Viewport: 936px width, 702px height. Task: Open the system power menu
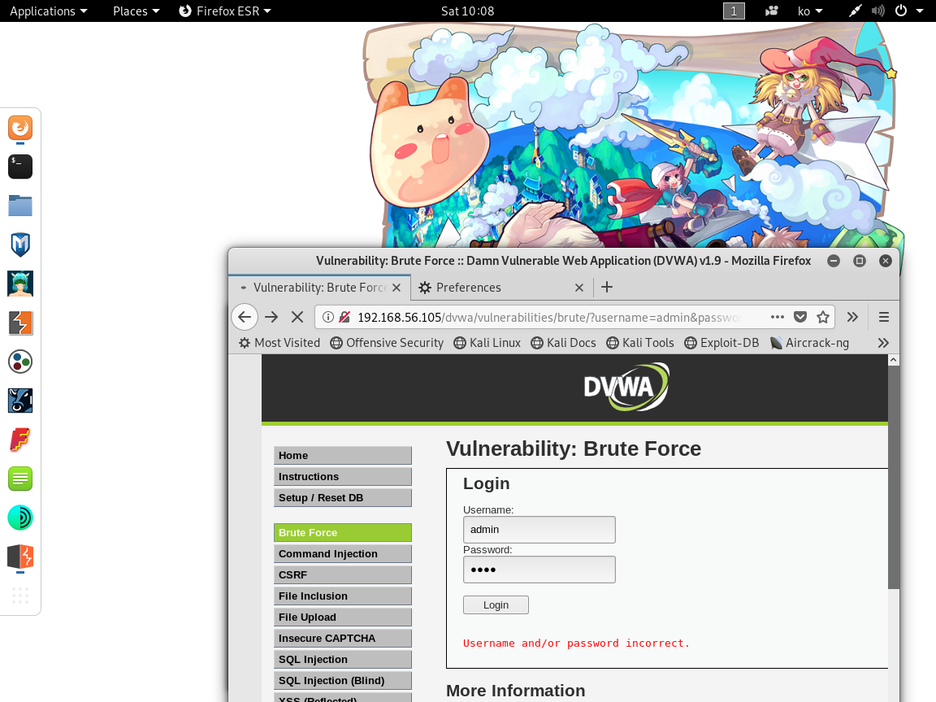(909, 11)
